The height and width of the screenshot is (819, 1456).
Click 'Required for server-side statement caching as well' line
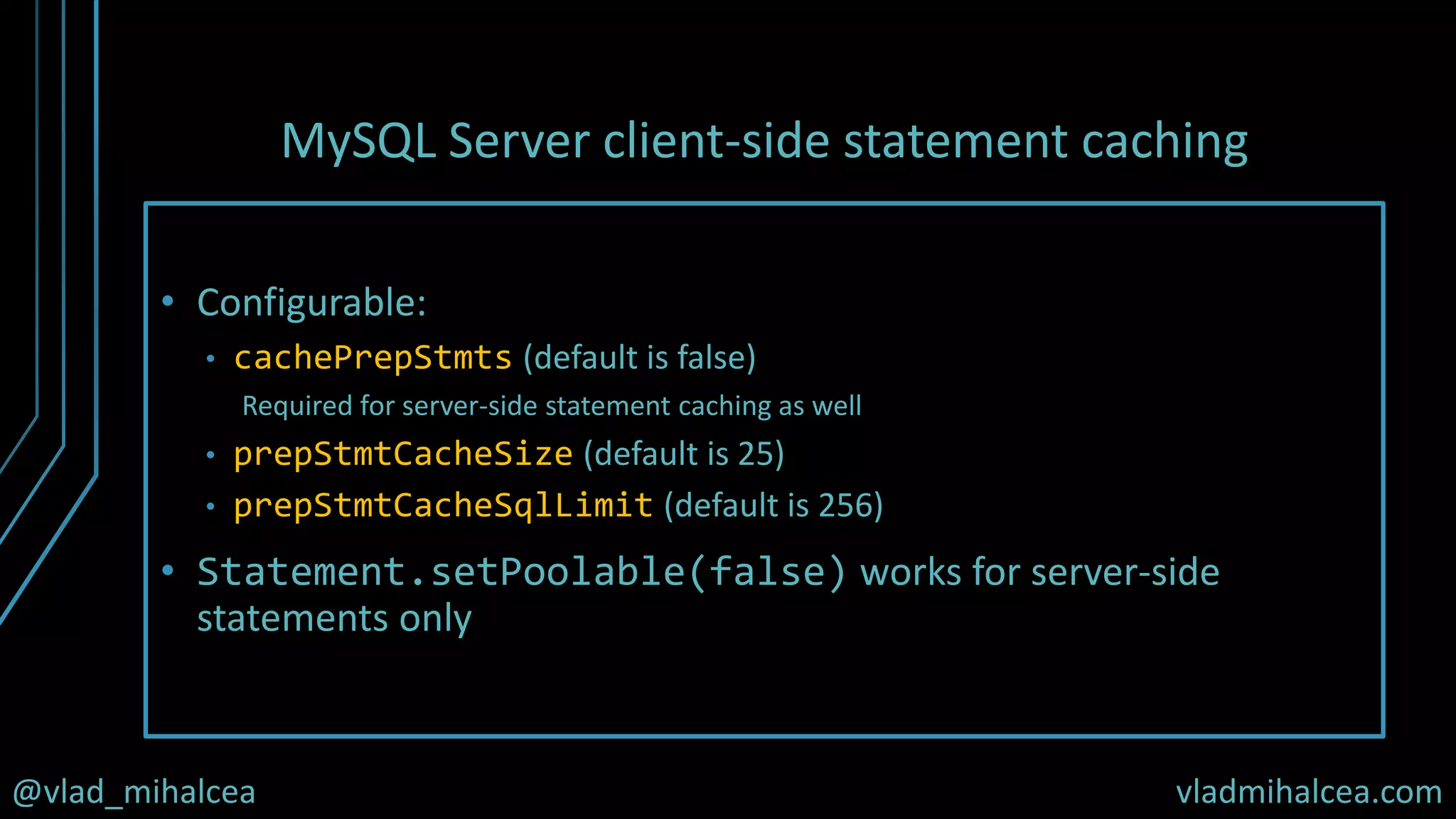tap(552, 406)
